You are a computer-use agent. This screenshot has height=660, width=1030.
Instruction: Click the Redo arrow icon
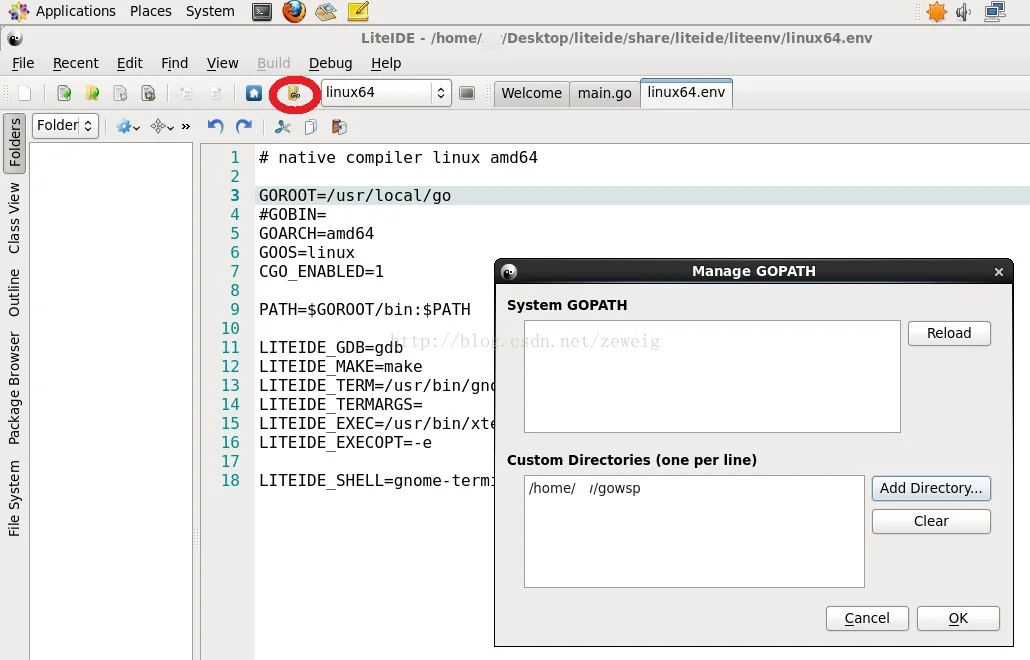[x=243, y=126]
